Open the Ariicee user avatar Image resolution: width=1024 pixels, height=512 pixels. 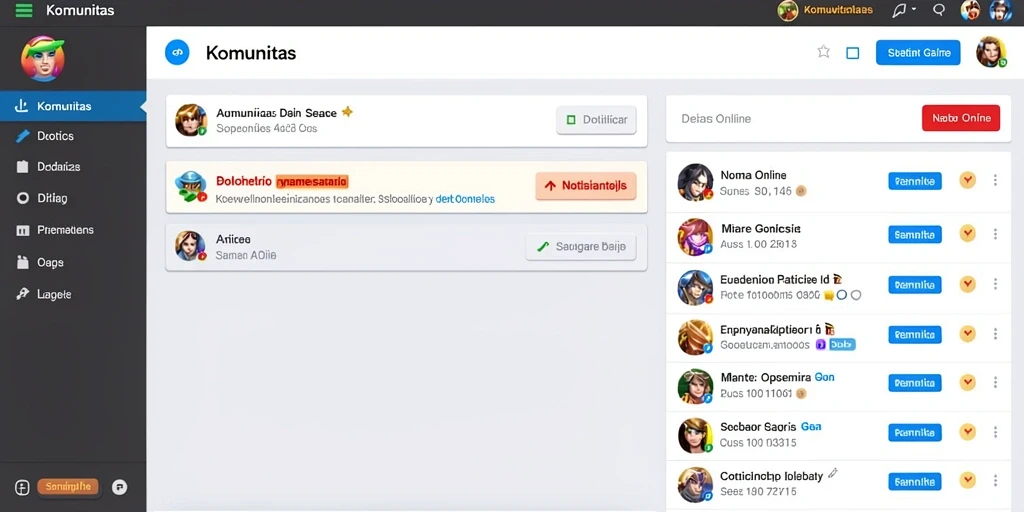tap(191, 246)
